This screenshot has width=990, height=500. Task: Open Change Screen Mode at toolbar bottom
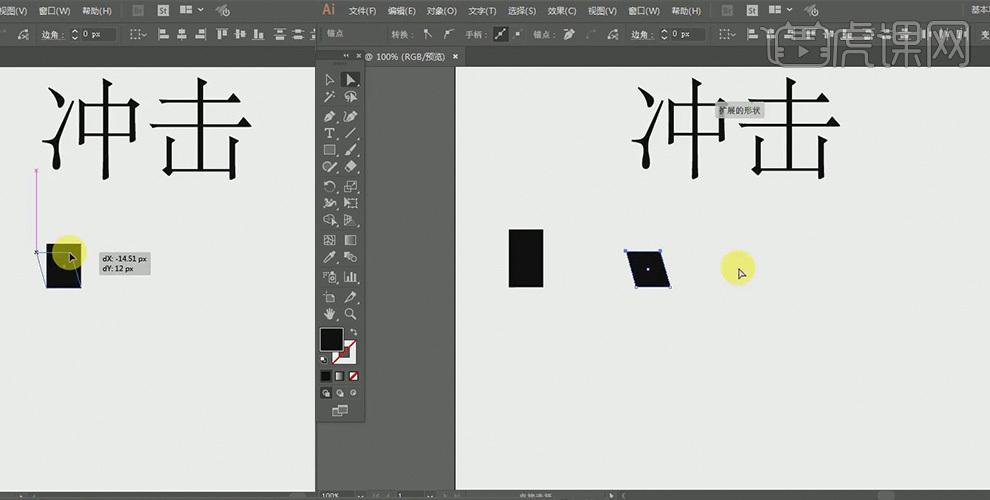(x=340, y=411)
